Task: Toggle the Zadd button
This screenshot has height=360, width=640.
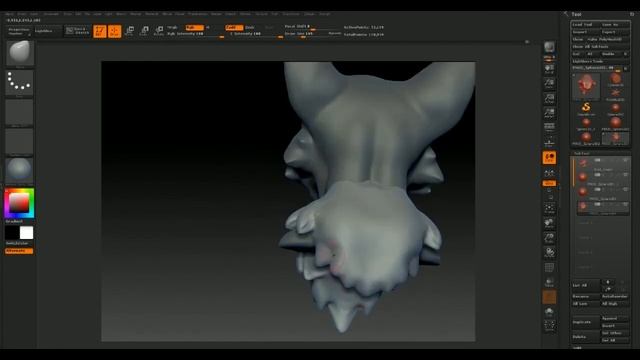Action: click(x=234, y=27)
